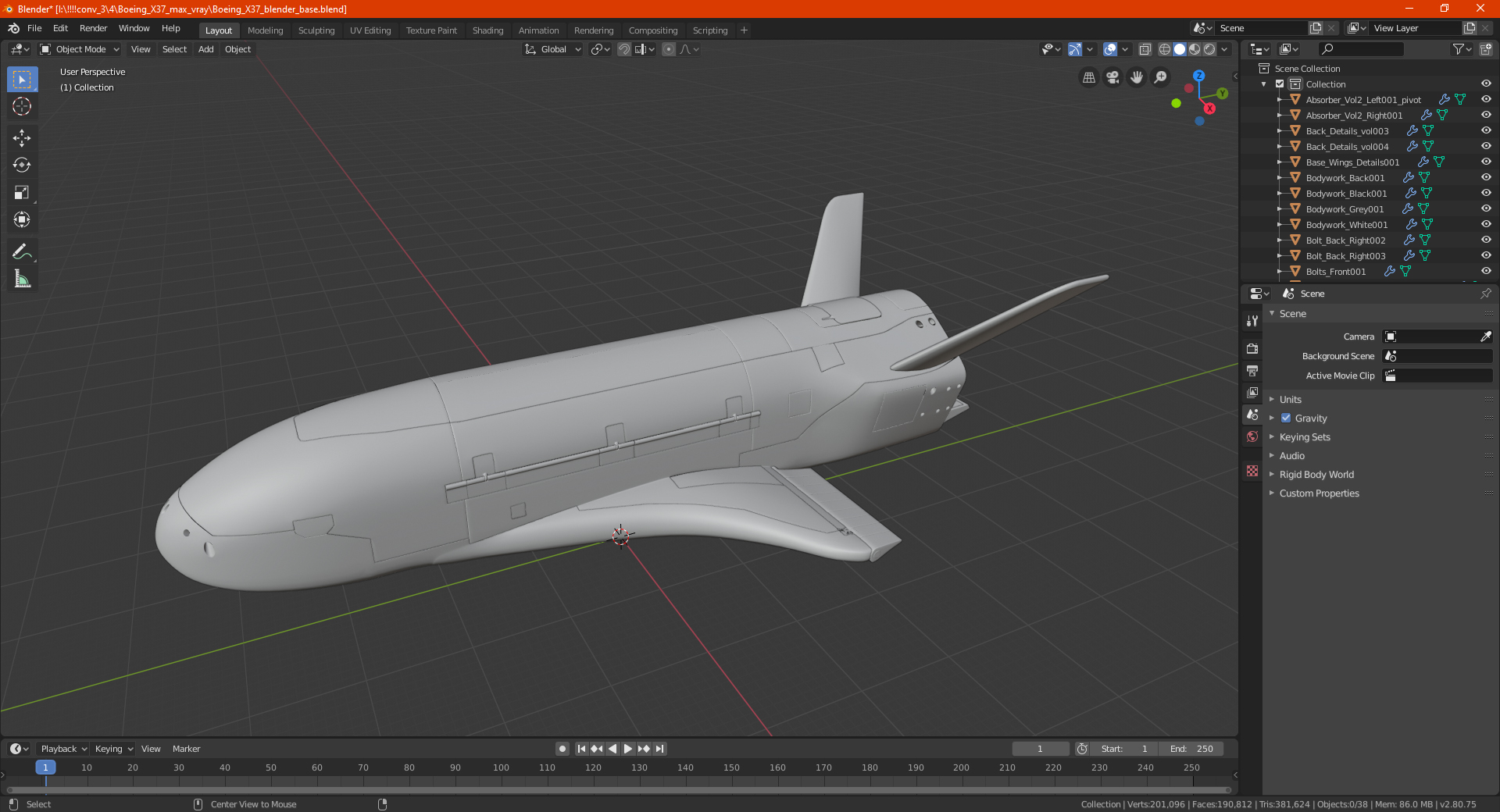
Task: Toggle the Gravity checkbox
Action: point(1286,418)
